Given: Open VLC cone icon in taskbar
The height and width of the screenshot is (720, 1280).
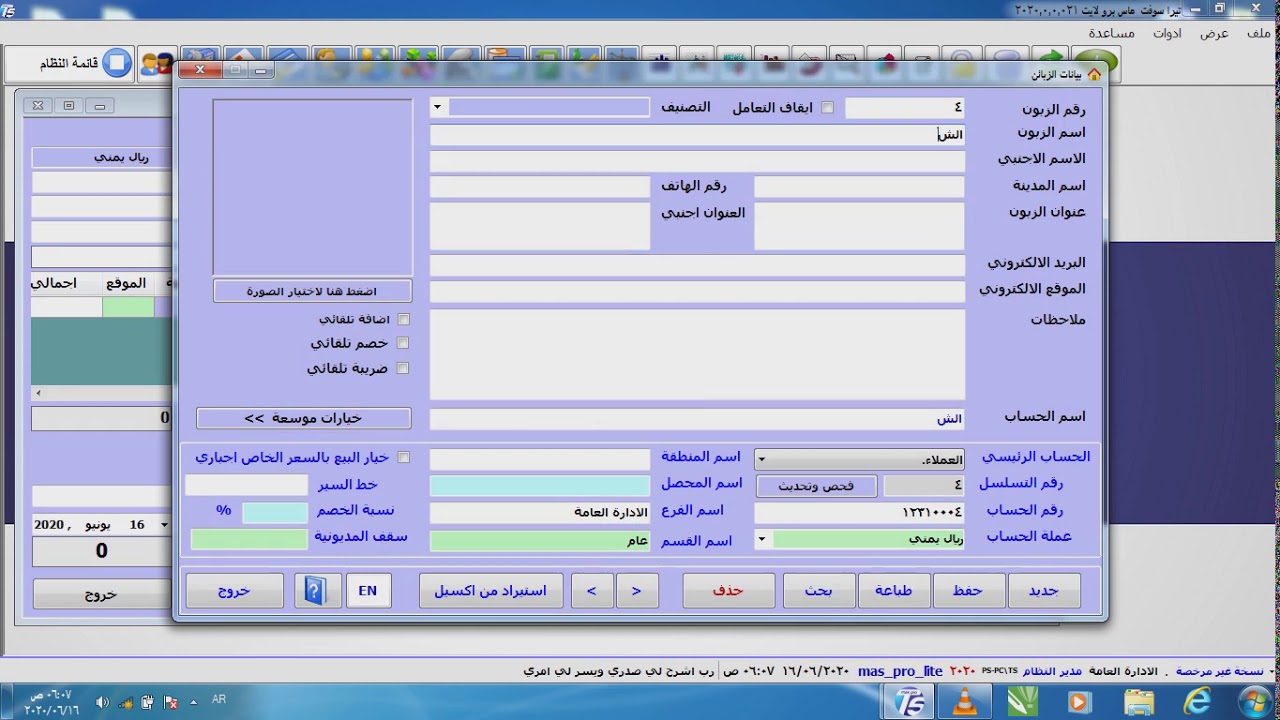Looking at the screenshot, I should 965,702.
